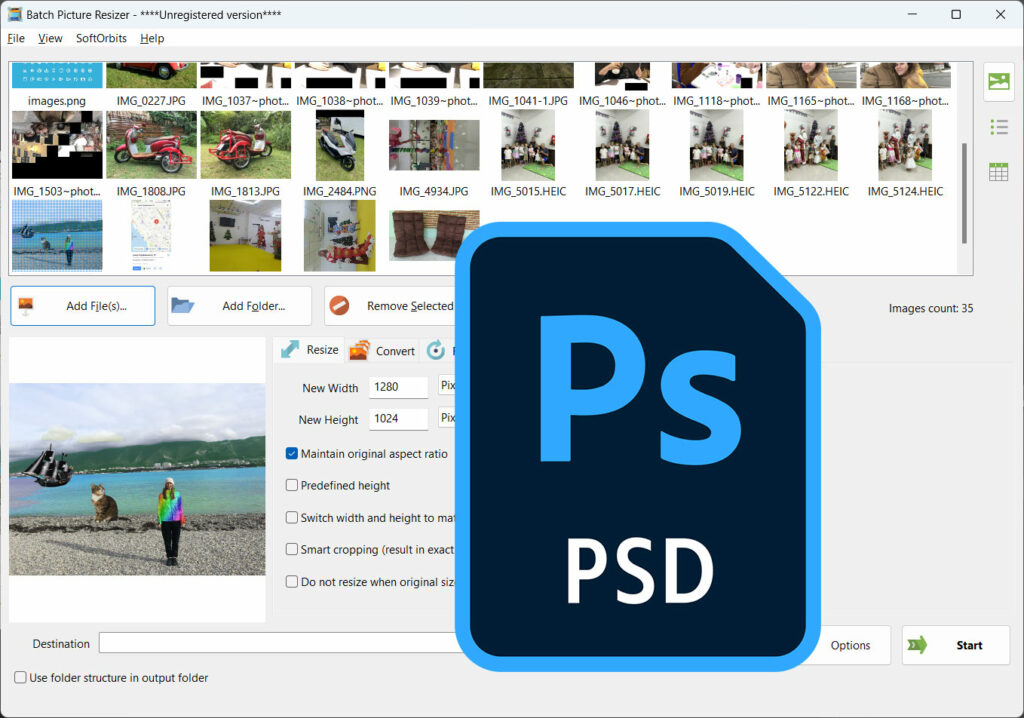
Task: Open the View menu
Action: tap(50, 38)
